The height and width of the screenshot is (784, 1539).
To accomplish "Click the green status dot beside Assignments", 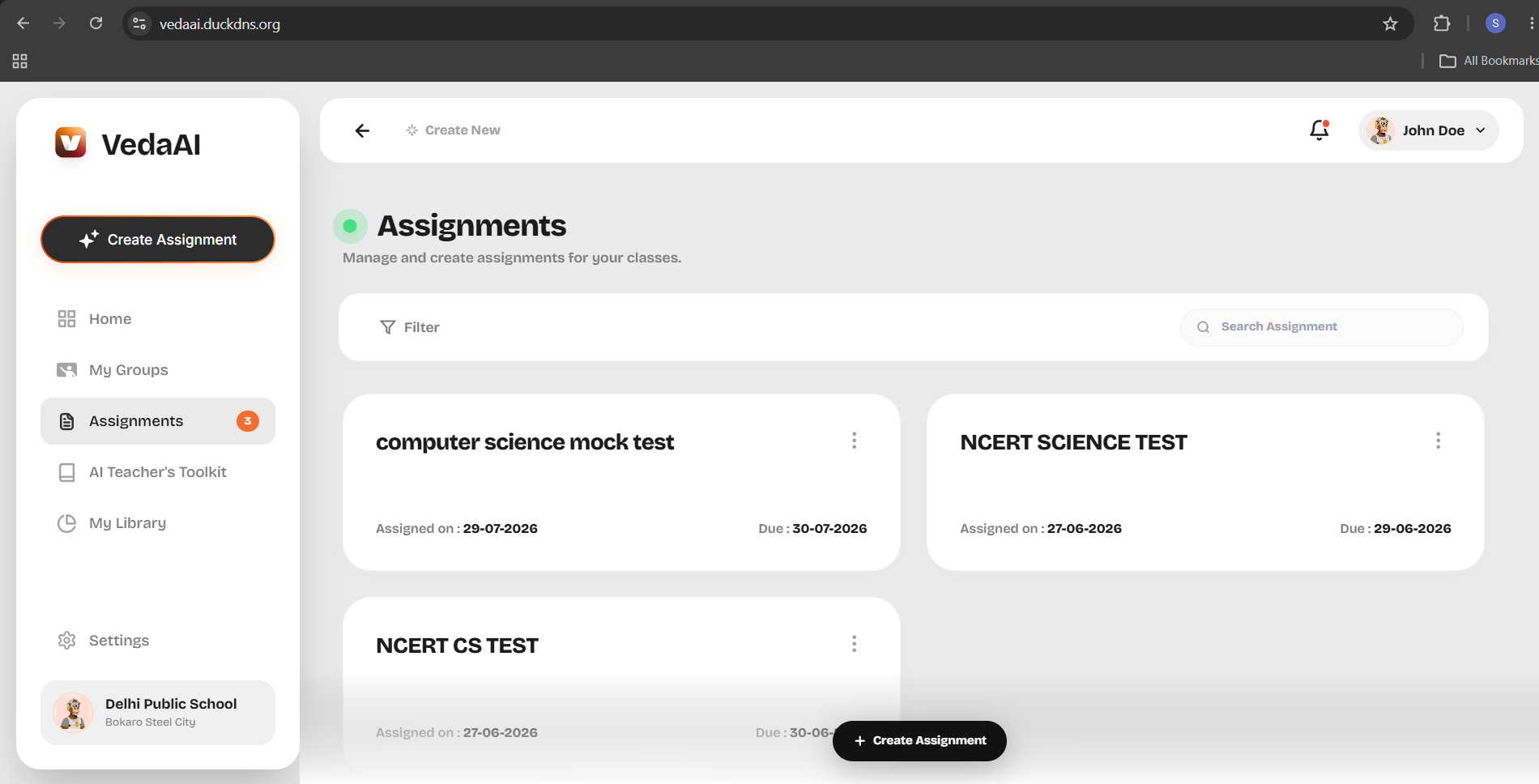I will 350,226.
